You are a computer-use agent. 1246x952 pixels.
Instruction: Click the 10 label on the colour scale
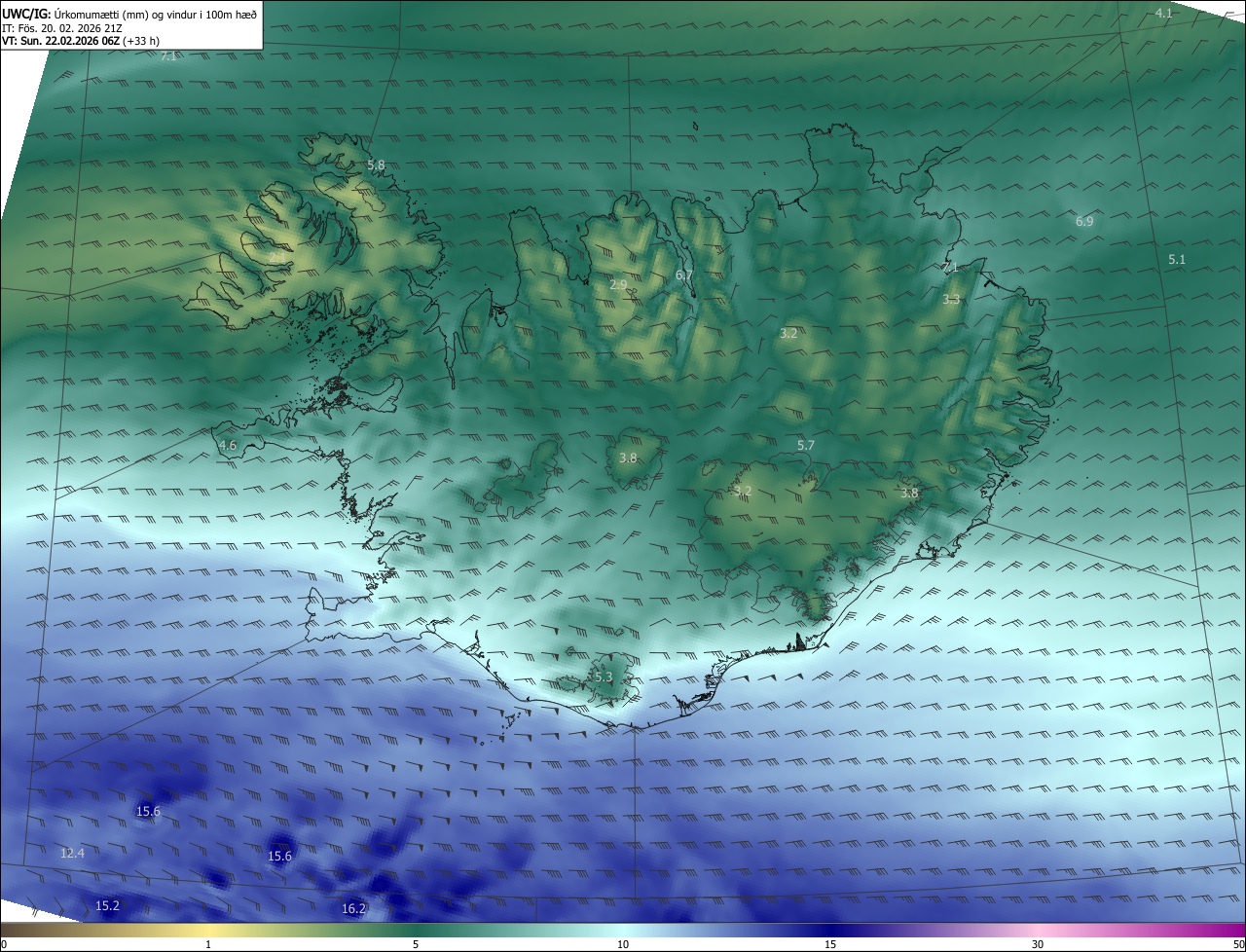click(623, 944)
